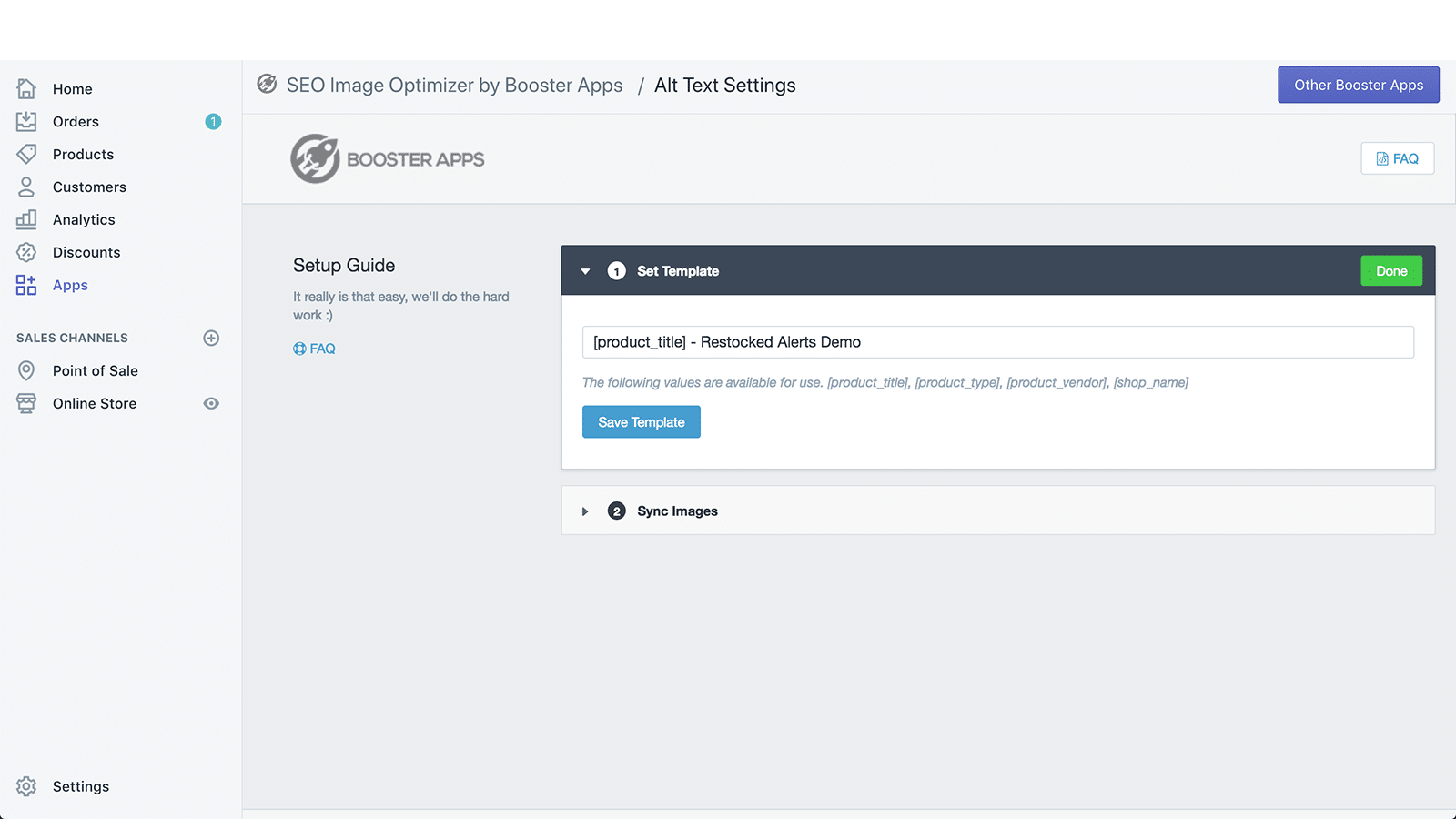Click the alt text template input field
Image resolution: width=1456 pixels, height=819 pixels.
[998, 342]
